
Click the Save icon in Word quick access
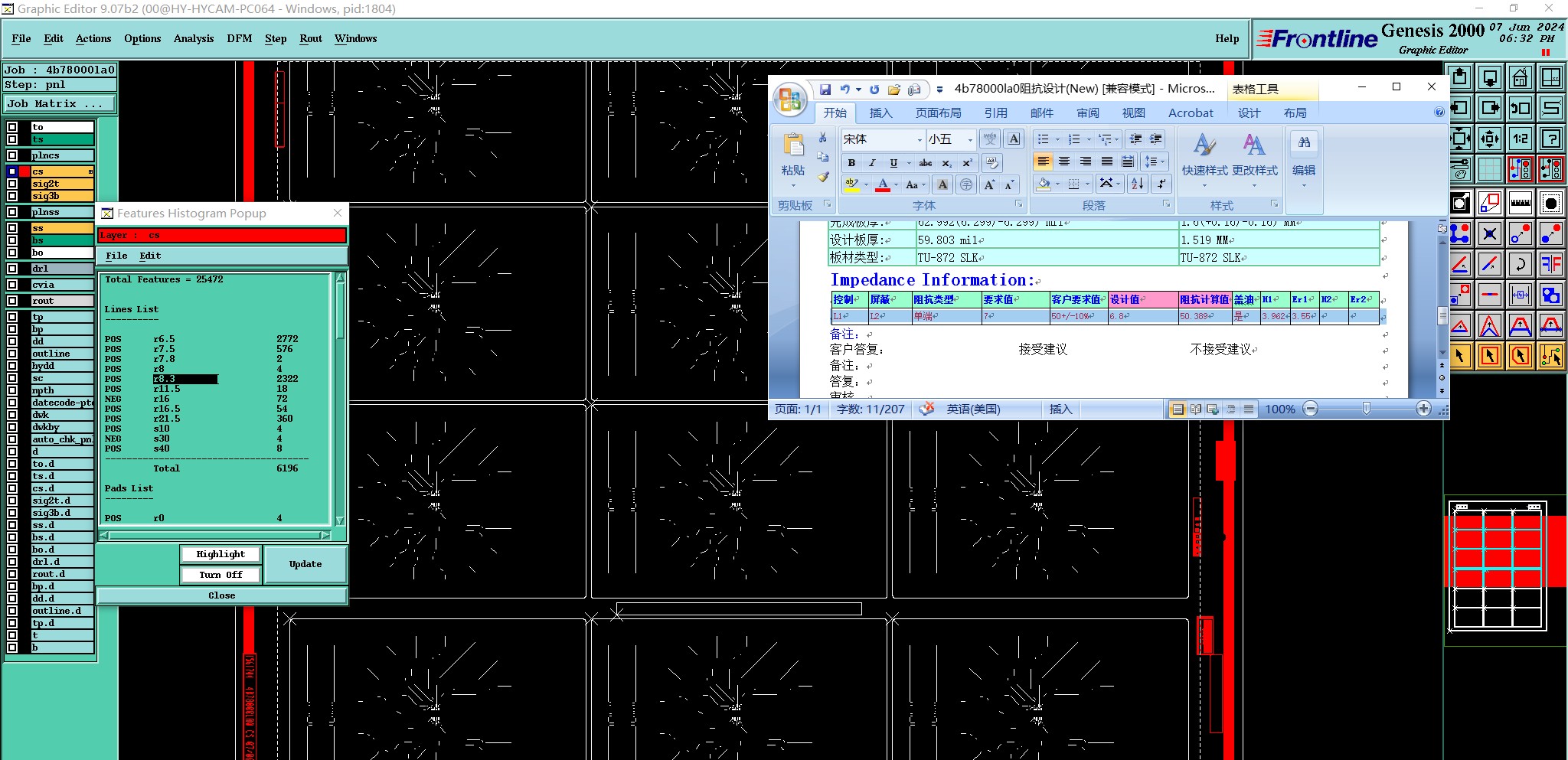[825, 90]
